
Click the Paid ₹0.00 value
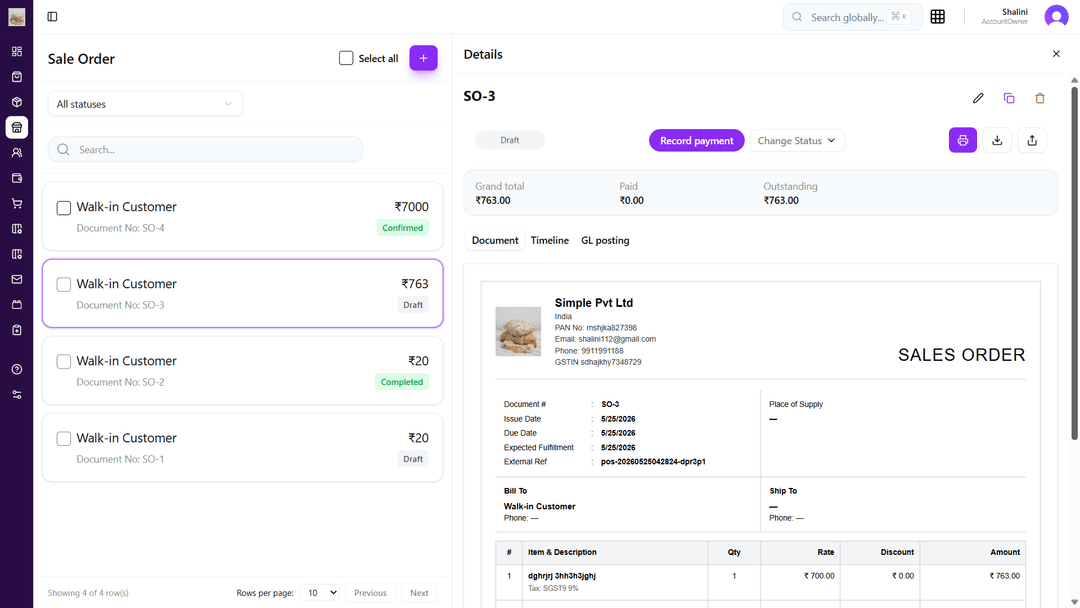click(x=632, y=200)
